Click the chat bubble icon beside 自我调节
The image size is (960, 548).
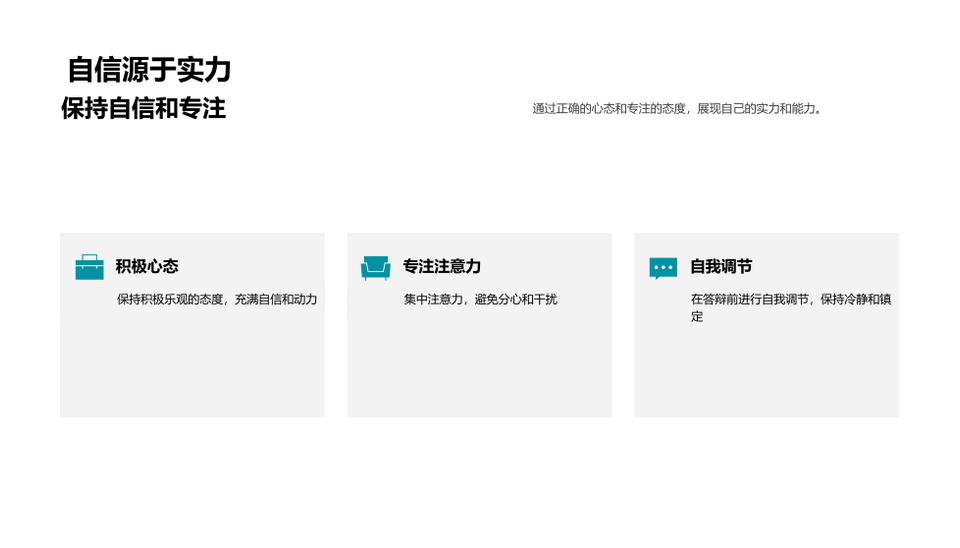point(662,268)
